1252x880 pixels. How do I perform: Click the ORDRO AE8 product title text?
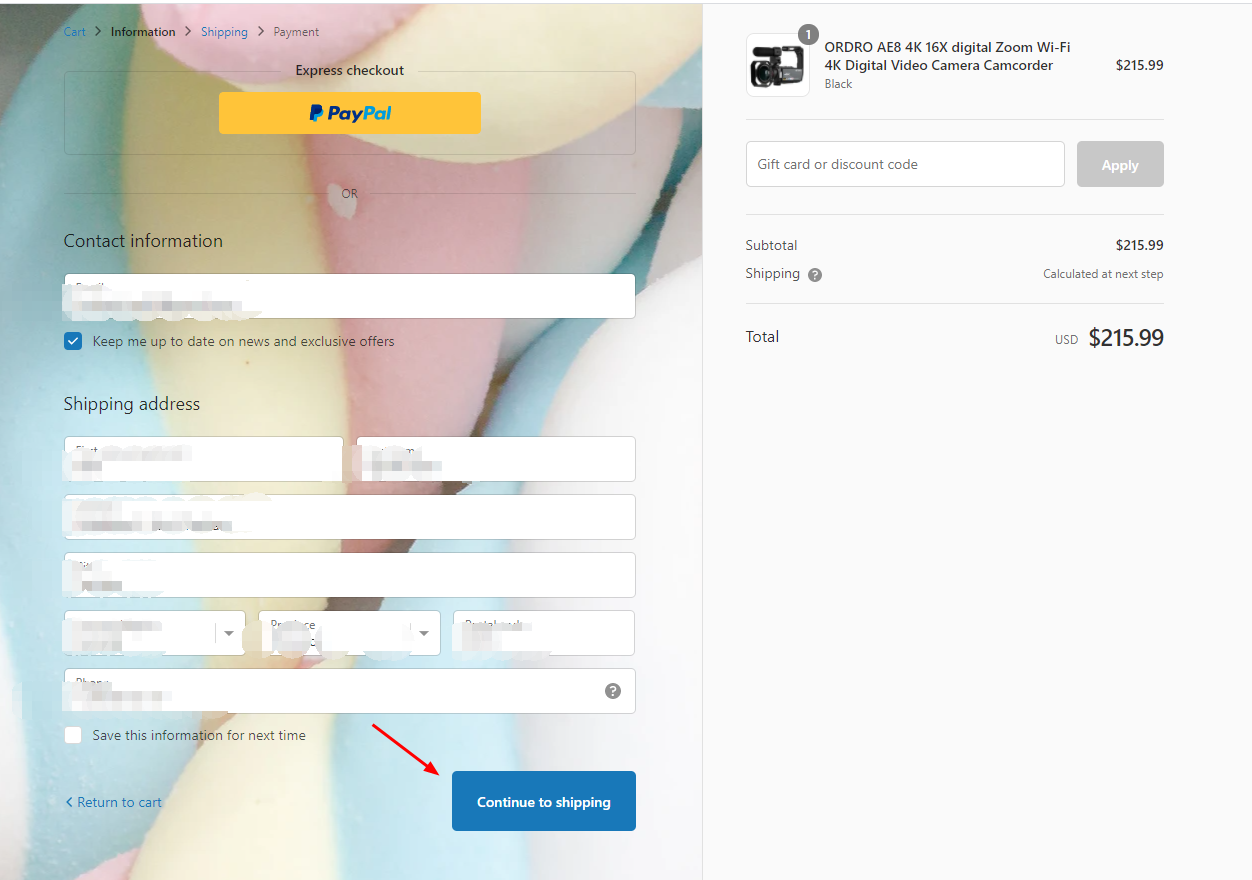(948, 56)
